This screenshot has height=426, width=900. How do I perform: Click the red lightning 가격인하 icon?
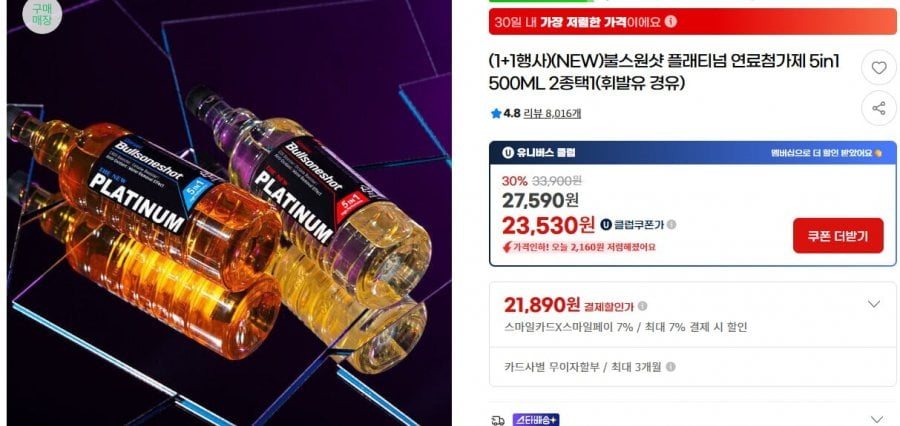(x=507, y=247)
